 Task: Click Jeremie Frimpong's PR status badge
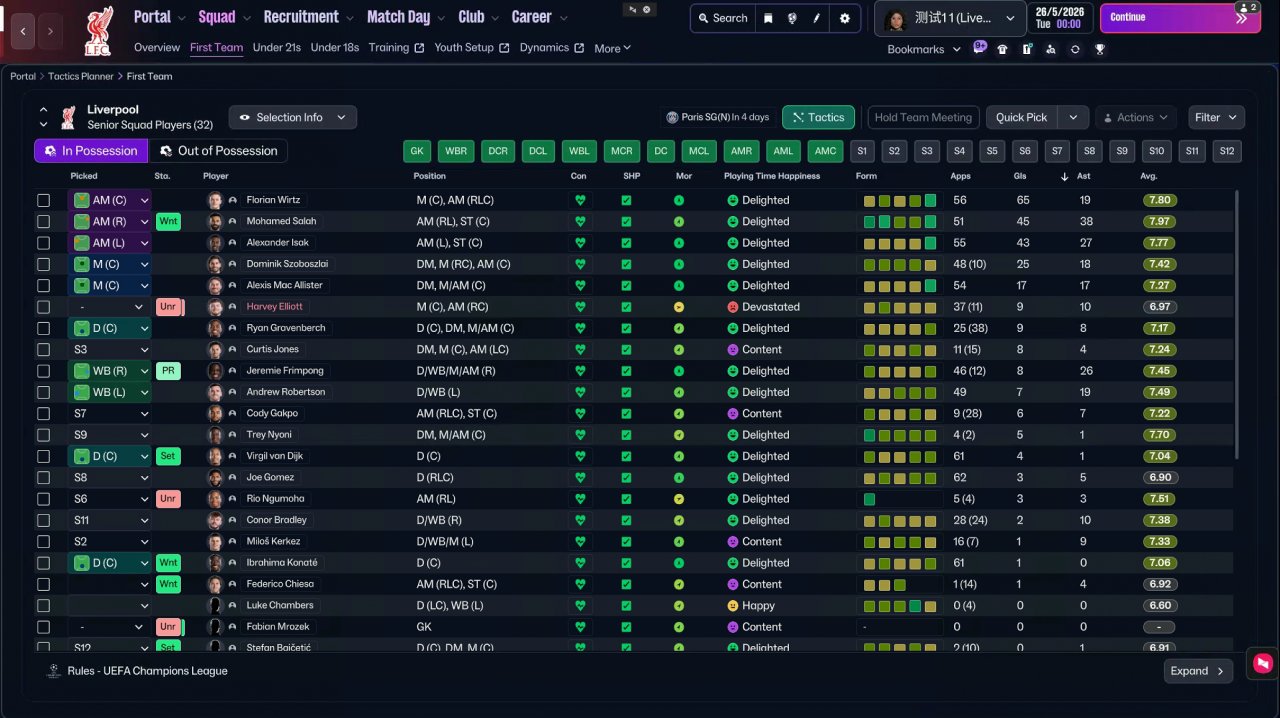coord(168,371)
